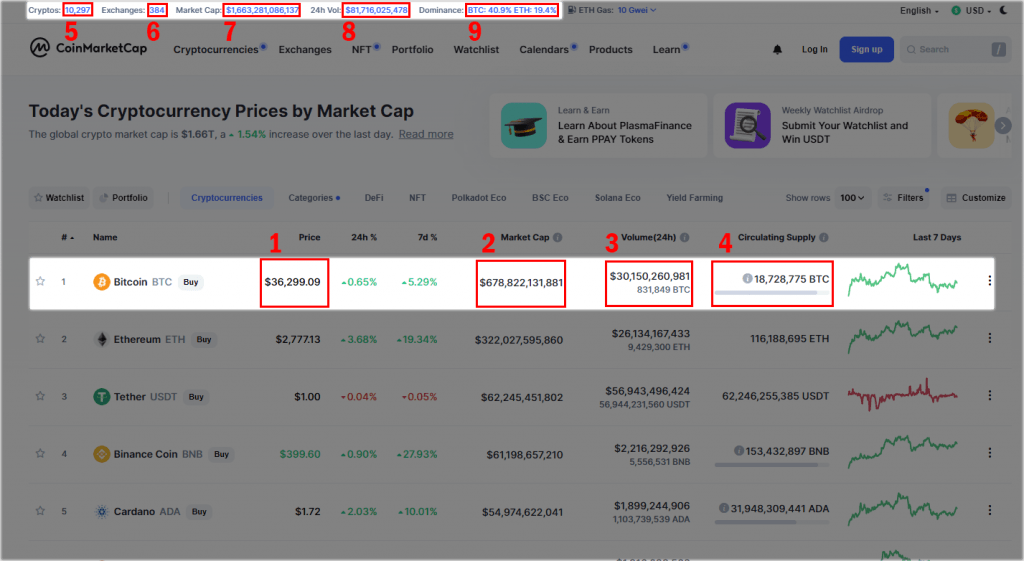1024x561 pixels.
Task: Sort table by the # rank column
Action: 67,238
